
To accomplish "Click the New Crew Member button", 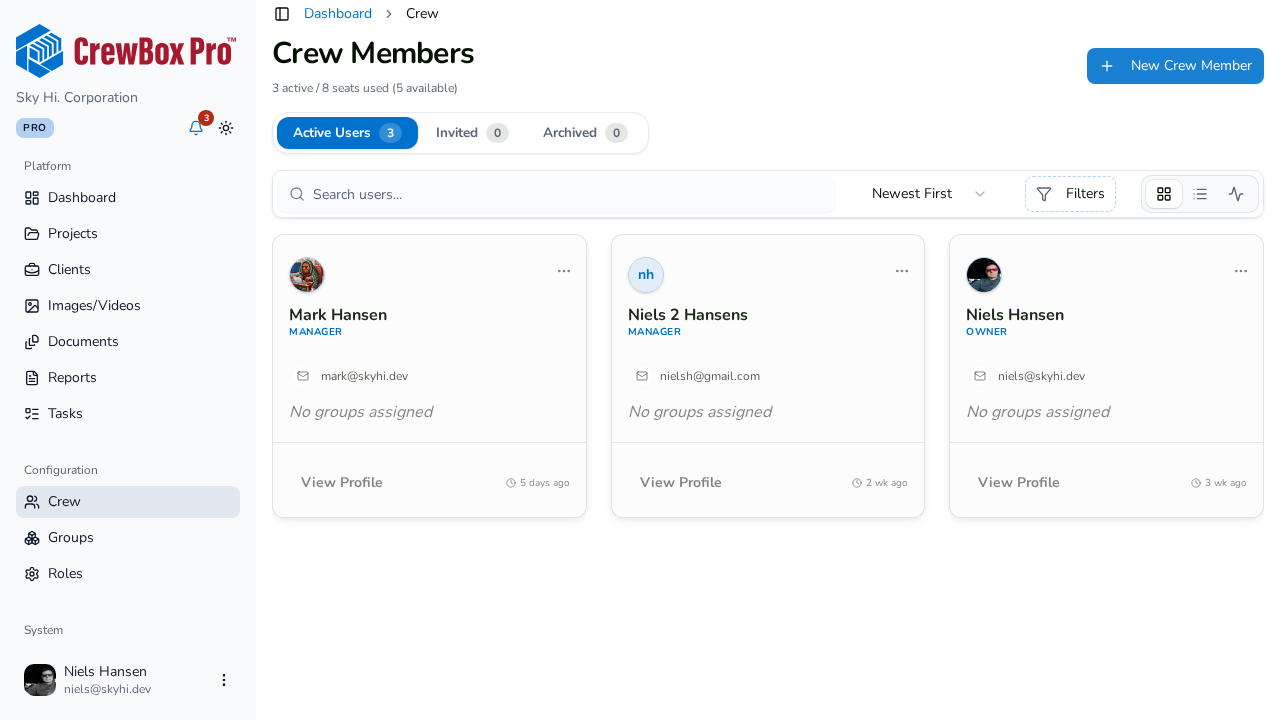I will click(x=1175, y=66).
